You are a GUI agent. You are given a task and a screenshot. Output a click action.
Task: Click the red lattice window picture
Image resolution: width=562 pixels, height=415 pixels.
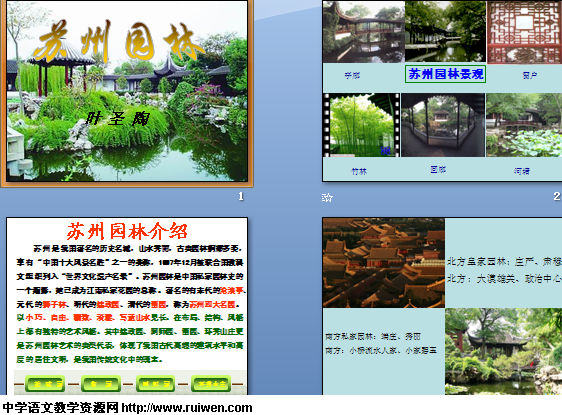pyautogui.click(x=524, y=32)
